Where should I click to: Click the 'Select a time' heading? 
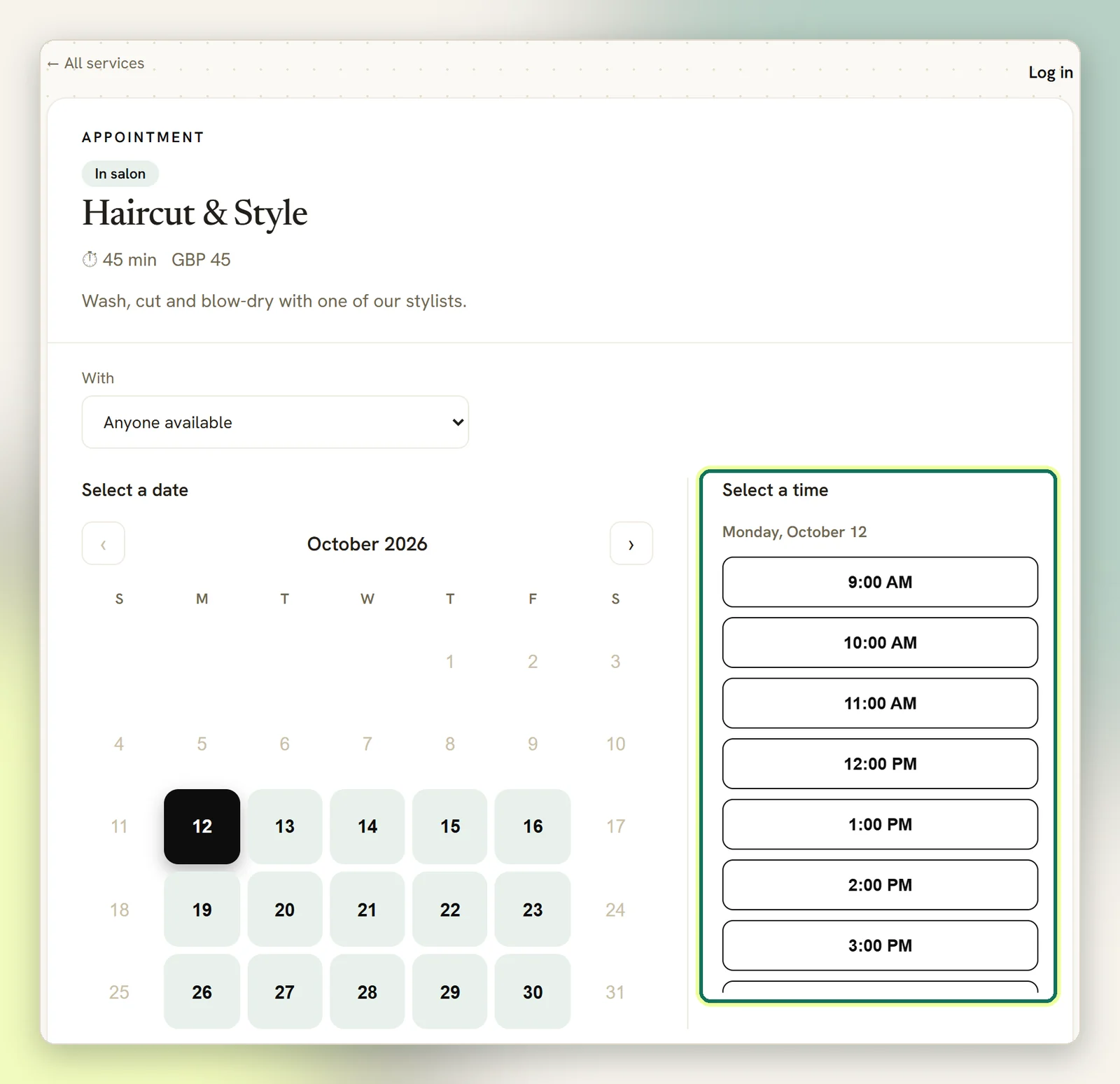[x=776, y=490]
